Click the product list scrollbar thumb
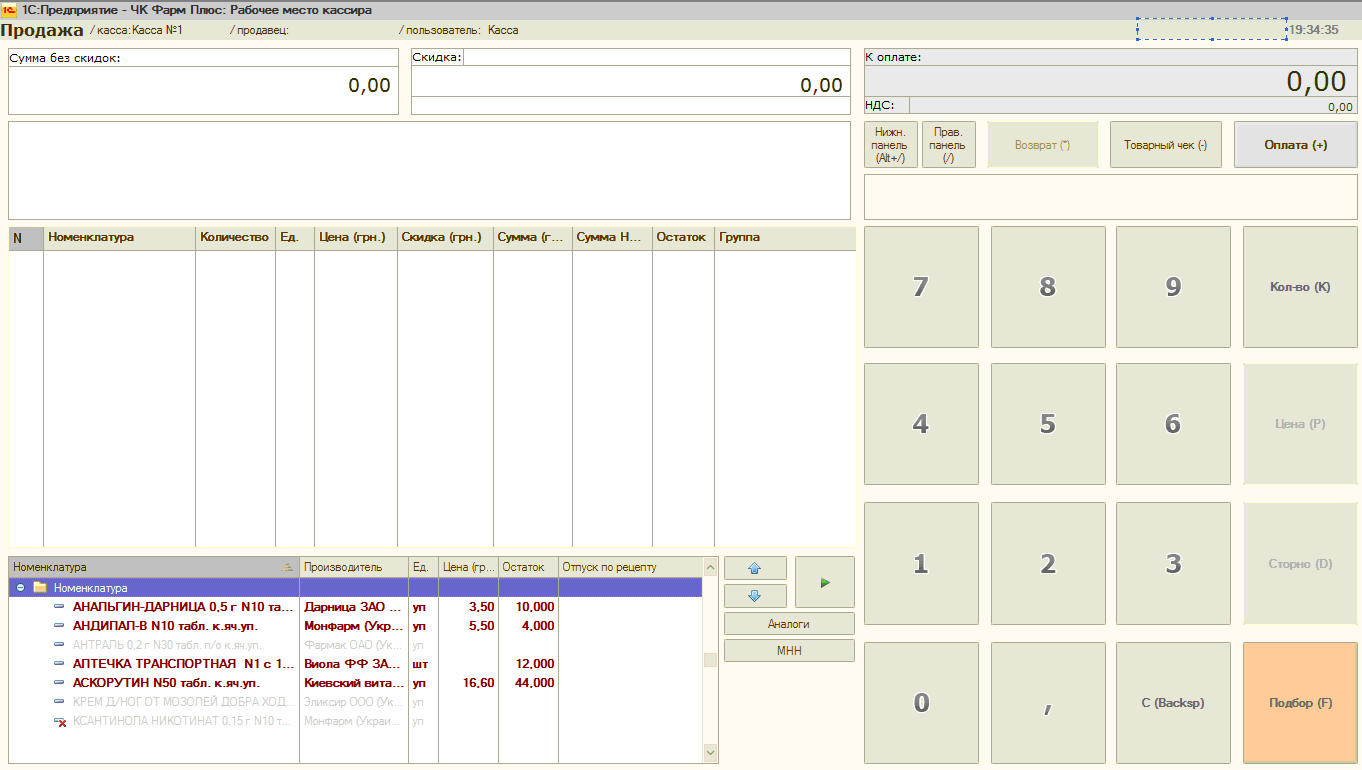The image size is (1362, 770). pos(711,660)
